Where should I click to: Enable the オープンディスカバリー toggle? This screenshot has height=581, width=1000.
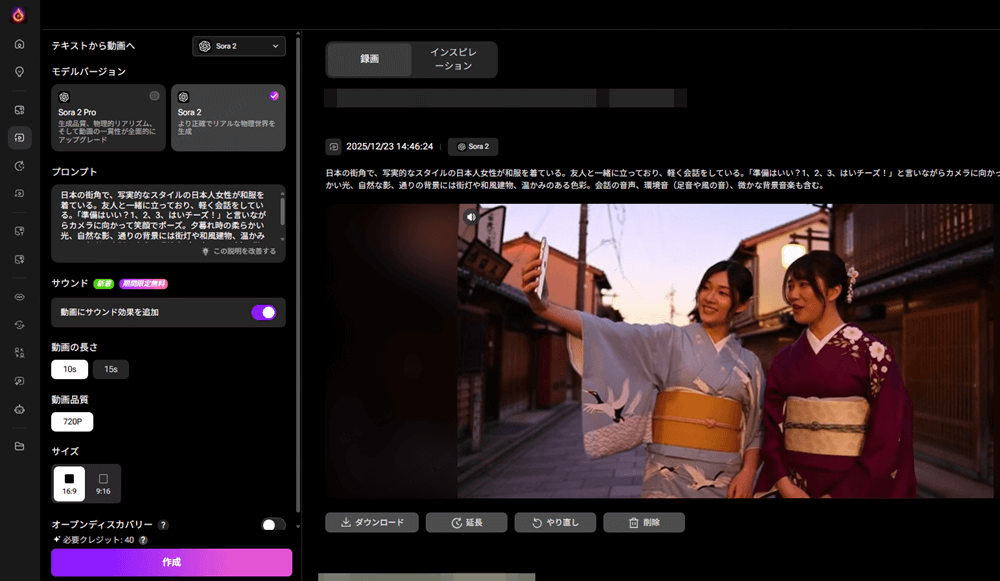point(272,525)
